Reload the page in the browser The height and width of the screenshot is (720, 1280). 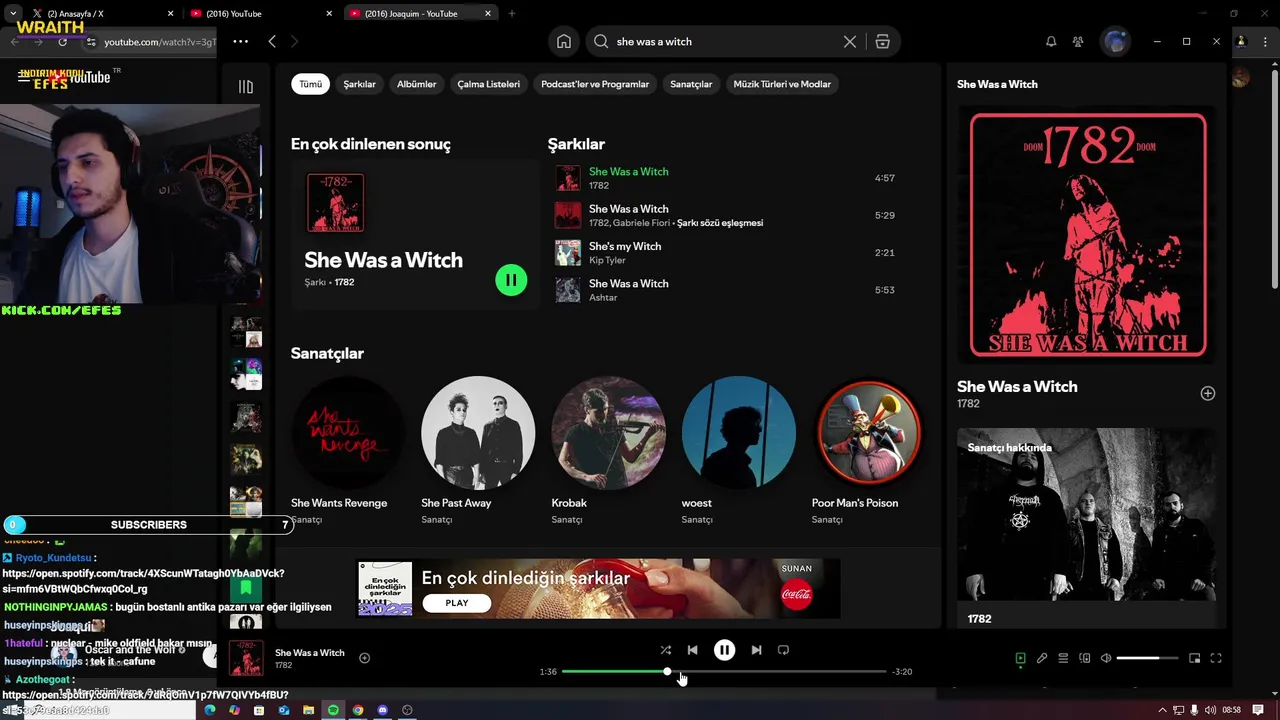click(x=62, y=42)
